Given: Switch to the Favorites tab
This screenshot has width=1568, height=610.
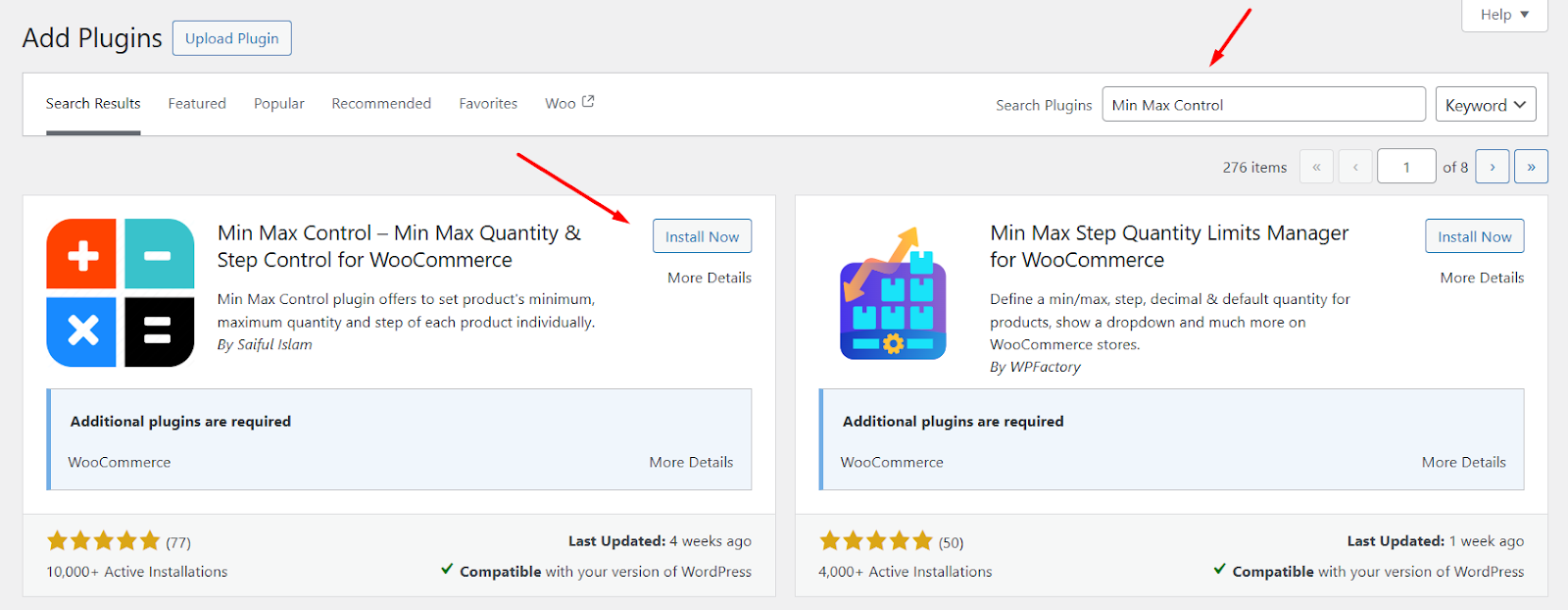Looking at the screenshot, I should pyautogui.click(x=488, y=103).
